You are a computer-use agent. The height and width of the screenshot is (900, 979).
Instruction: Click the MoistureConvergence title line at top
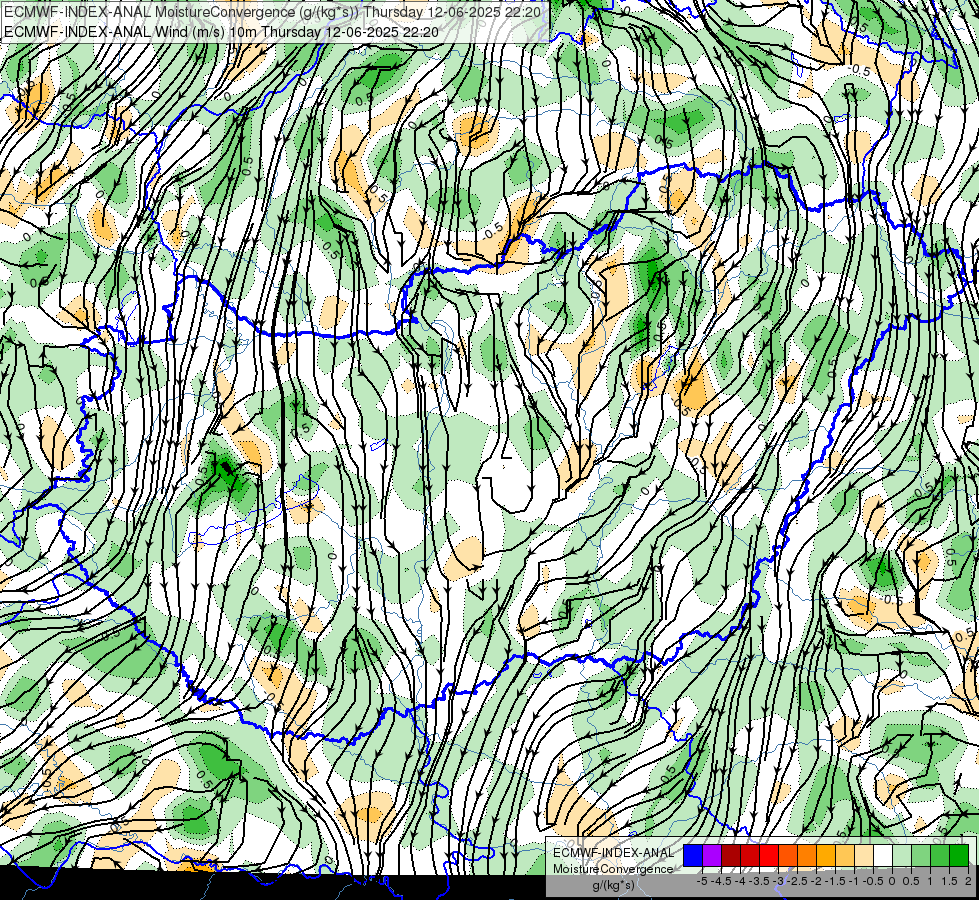(272, 12)
